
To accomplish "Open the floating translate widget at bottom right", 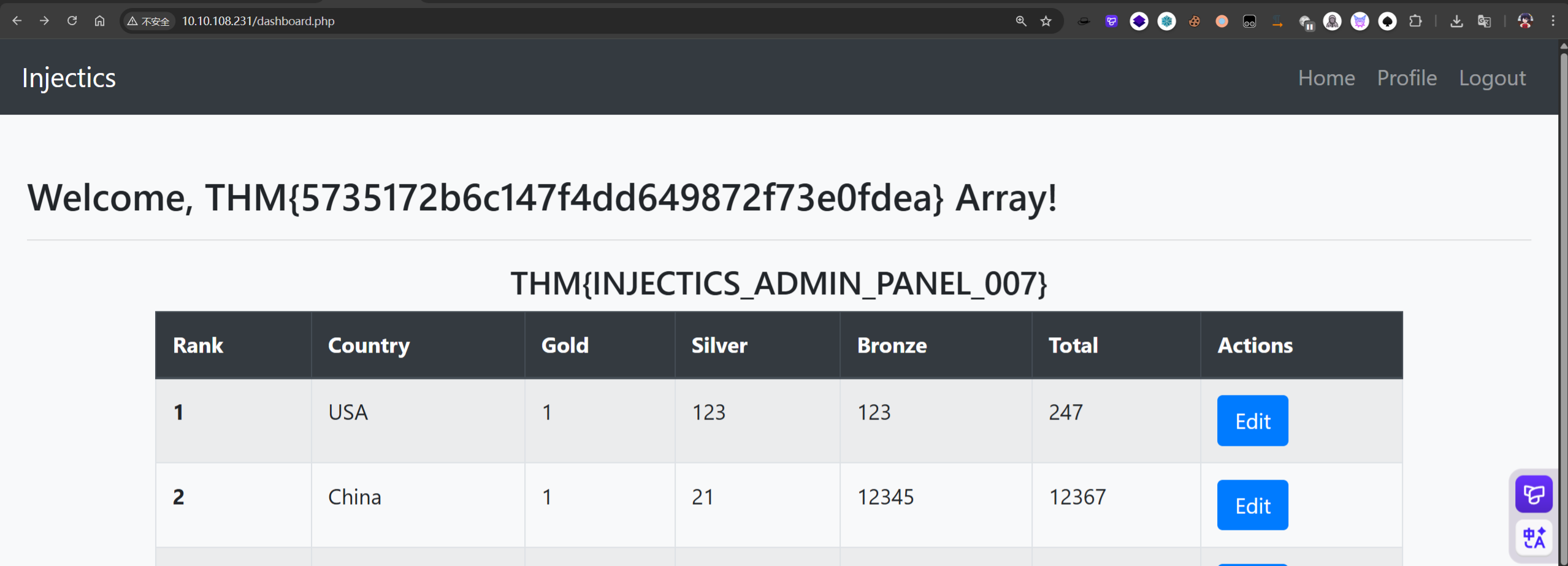I will point(1534,538).
